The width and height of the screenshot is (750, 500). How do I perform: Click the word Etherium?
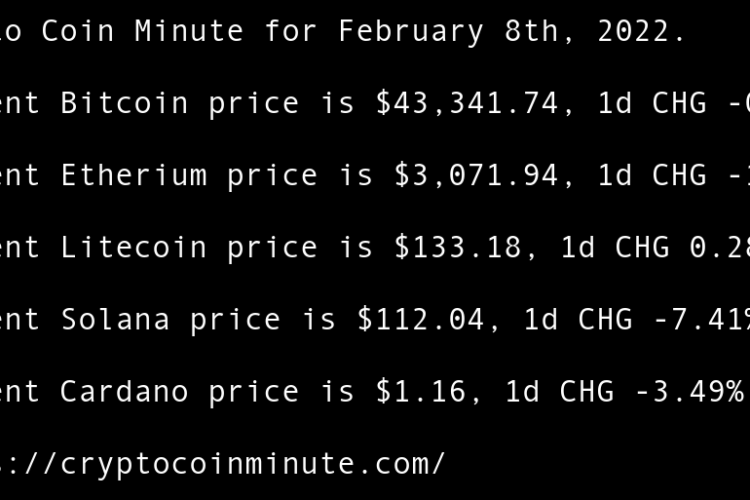point(134,175)
